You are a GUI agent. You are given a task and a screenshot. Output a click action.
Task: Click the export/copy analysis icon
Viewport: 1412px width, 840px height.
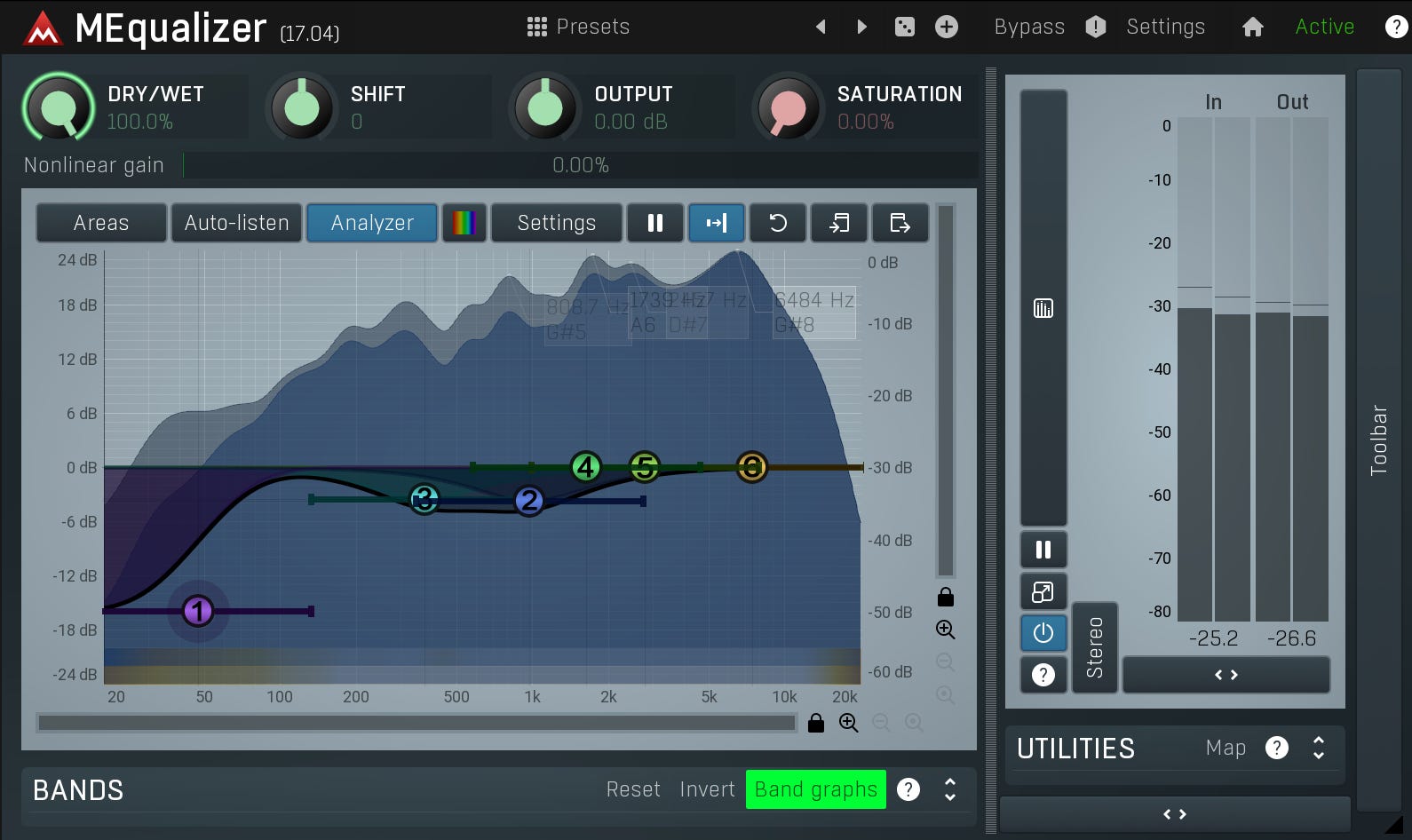(x=900, y=223)
